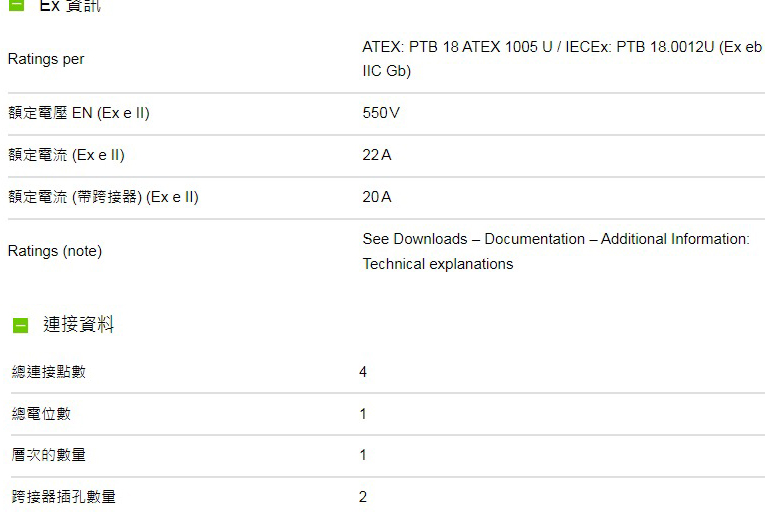Click the 跨接器插孔數量 row label
This screenshot has height=527, width=765.
(x=63, y=497)
